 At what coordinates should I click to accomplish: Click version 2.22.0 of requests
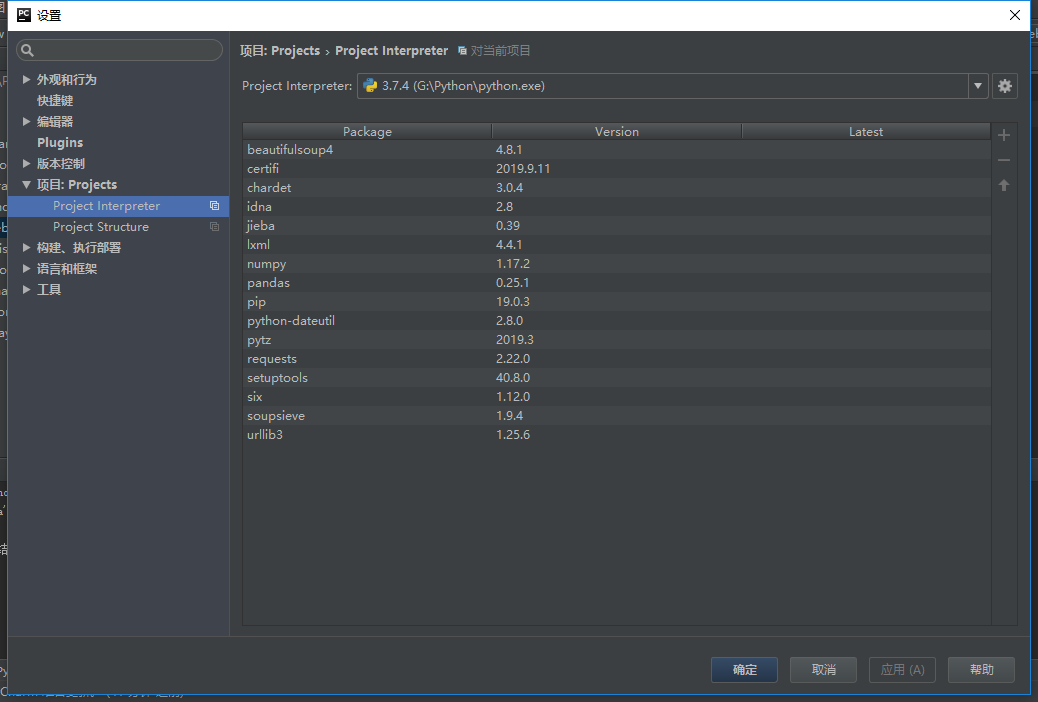tap(513, 359)
